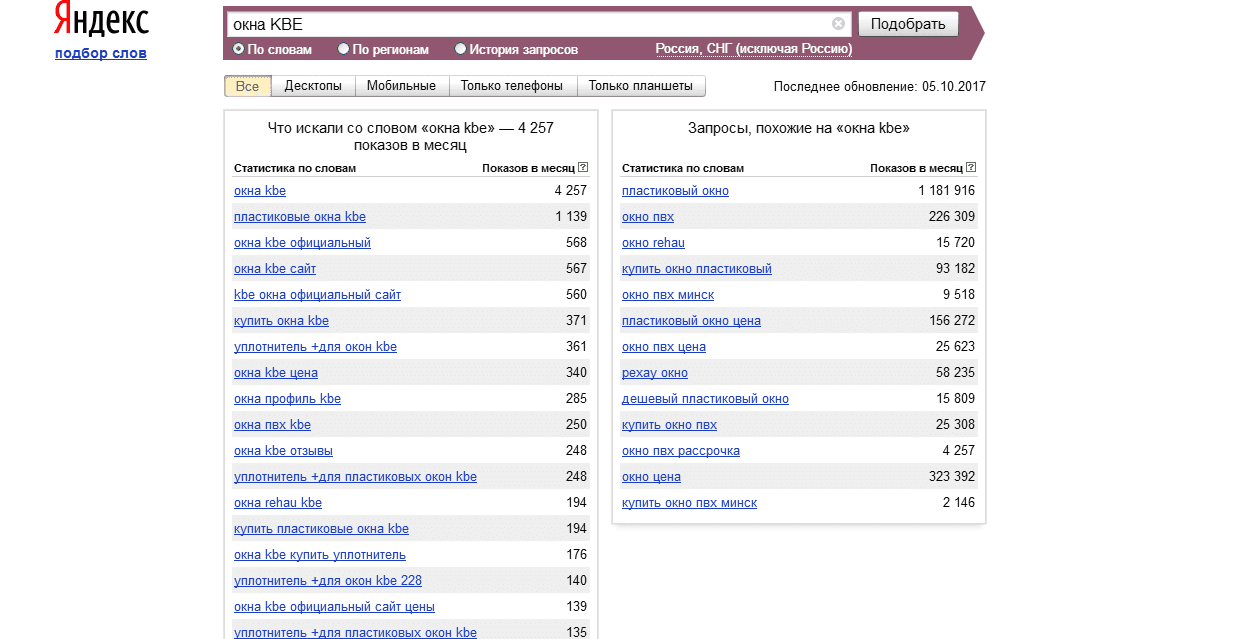Open the 'подбор слов' link
The image size is (1258, 639).
point(100,53)
